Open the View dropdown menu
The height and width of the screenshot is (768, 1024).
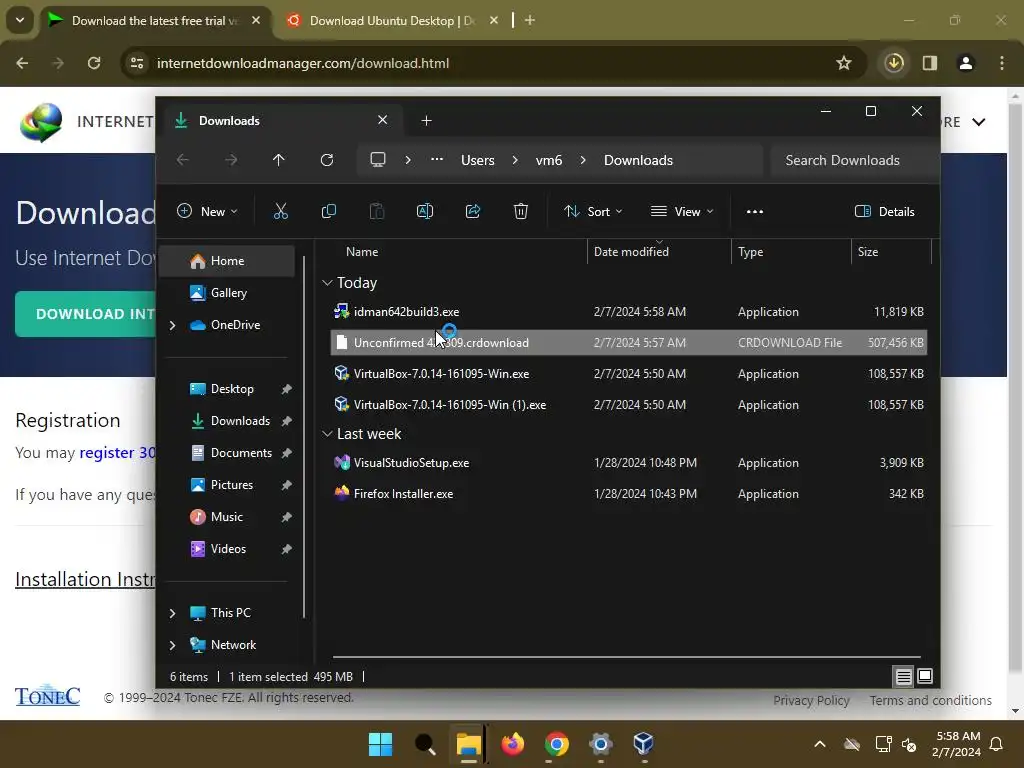click(682, 211)
